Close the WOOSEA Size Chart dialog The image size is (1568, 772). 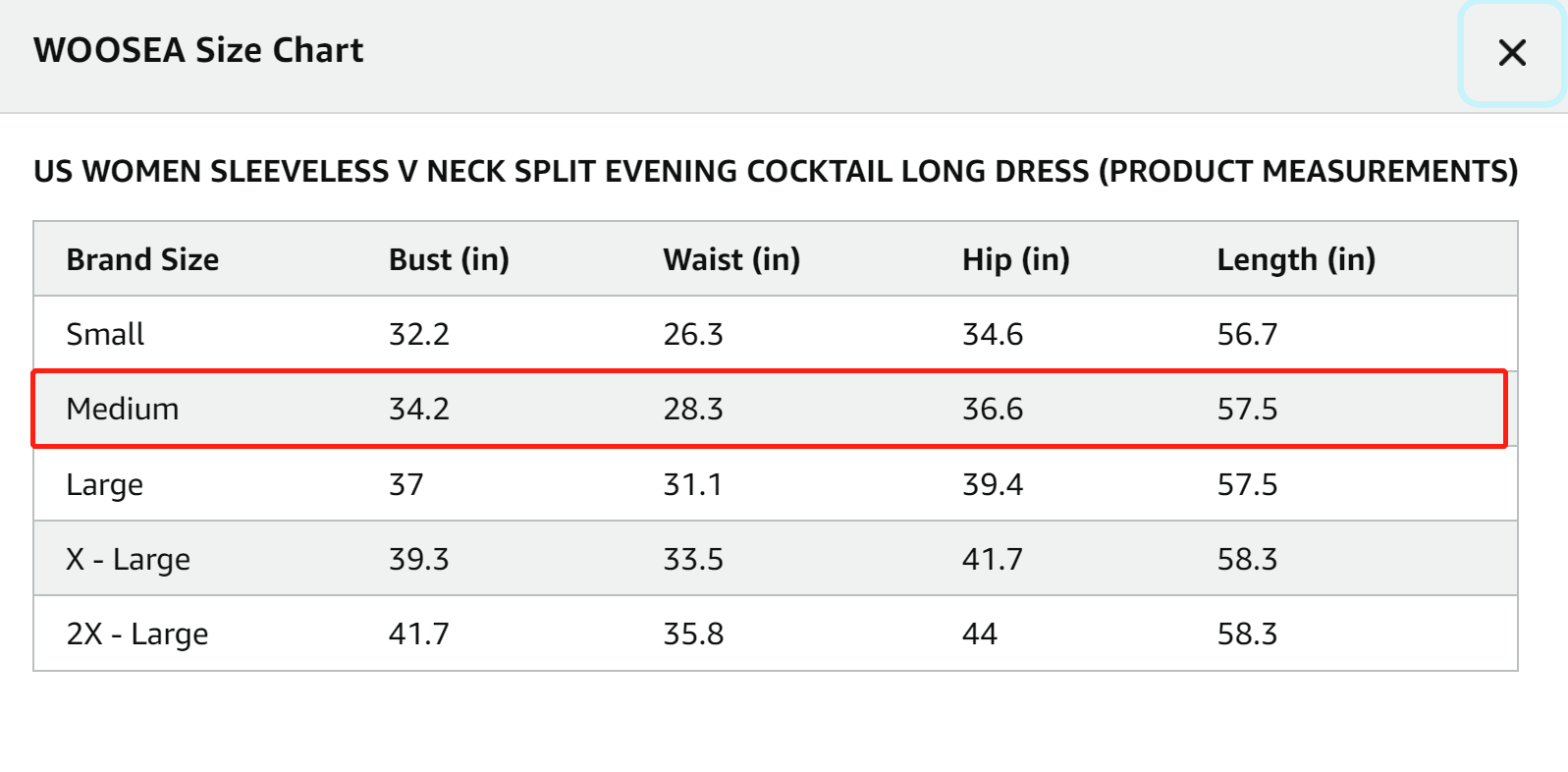1512,53
